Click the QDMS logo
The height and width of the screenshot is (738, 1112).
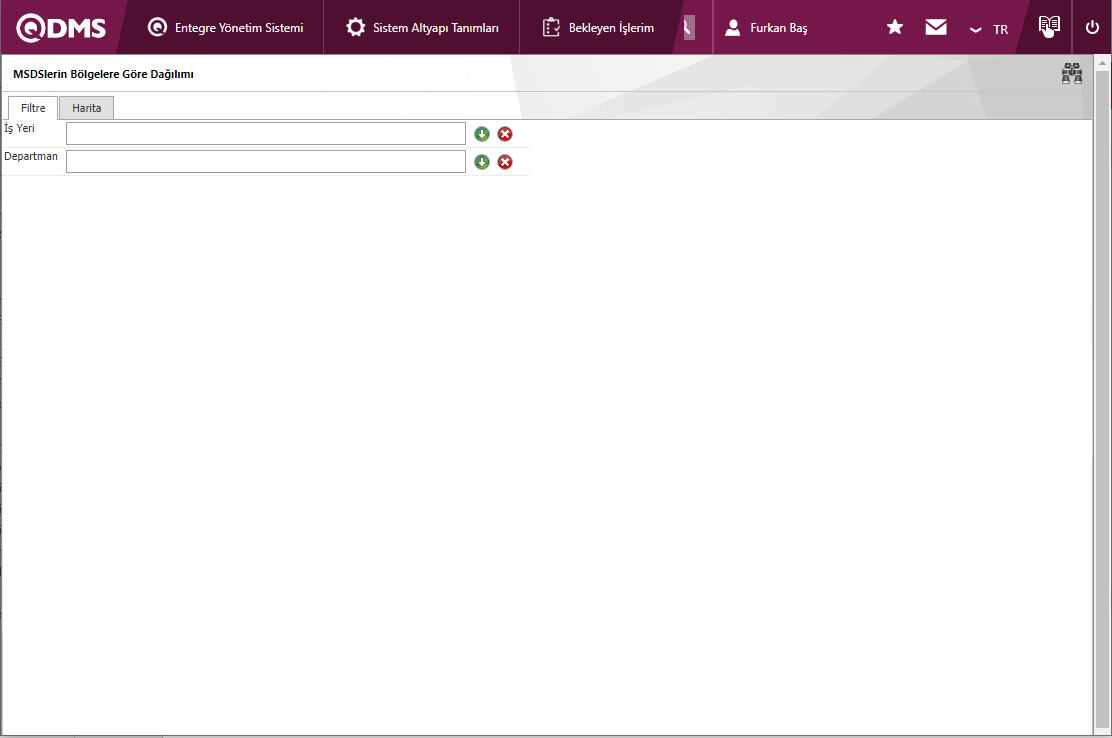tap(61, 28)
